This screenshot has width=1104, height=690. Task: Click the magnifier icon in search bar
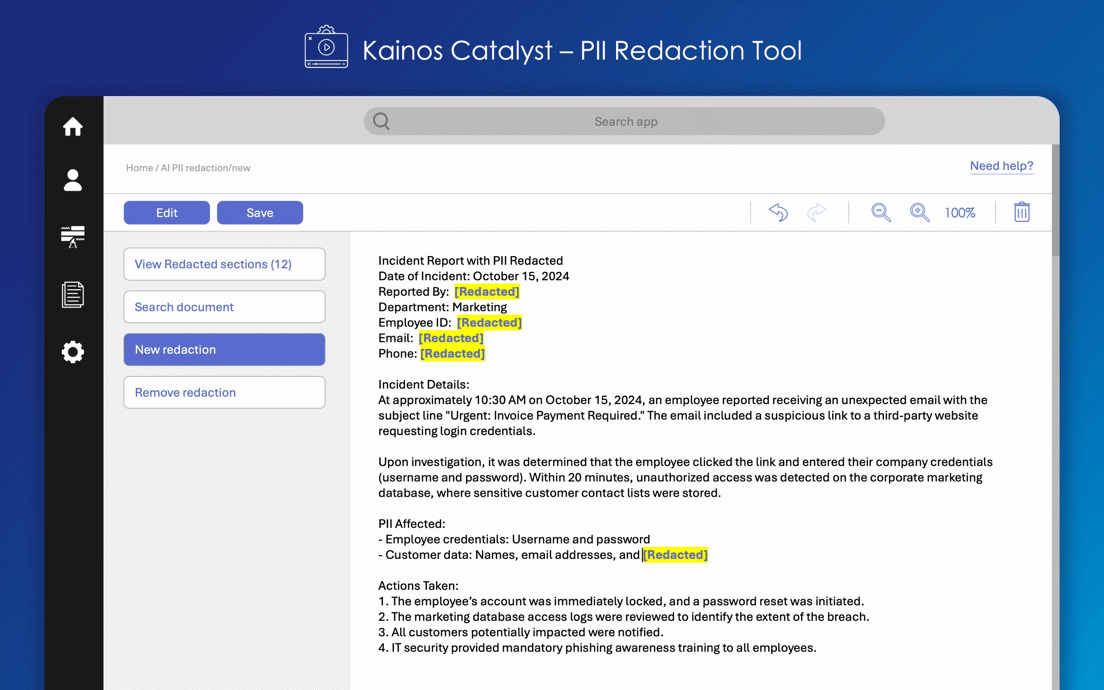pos(382,121)
